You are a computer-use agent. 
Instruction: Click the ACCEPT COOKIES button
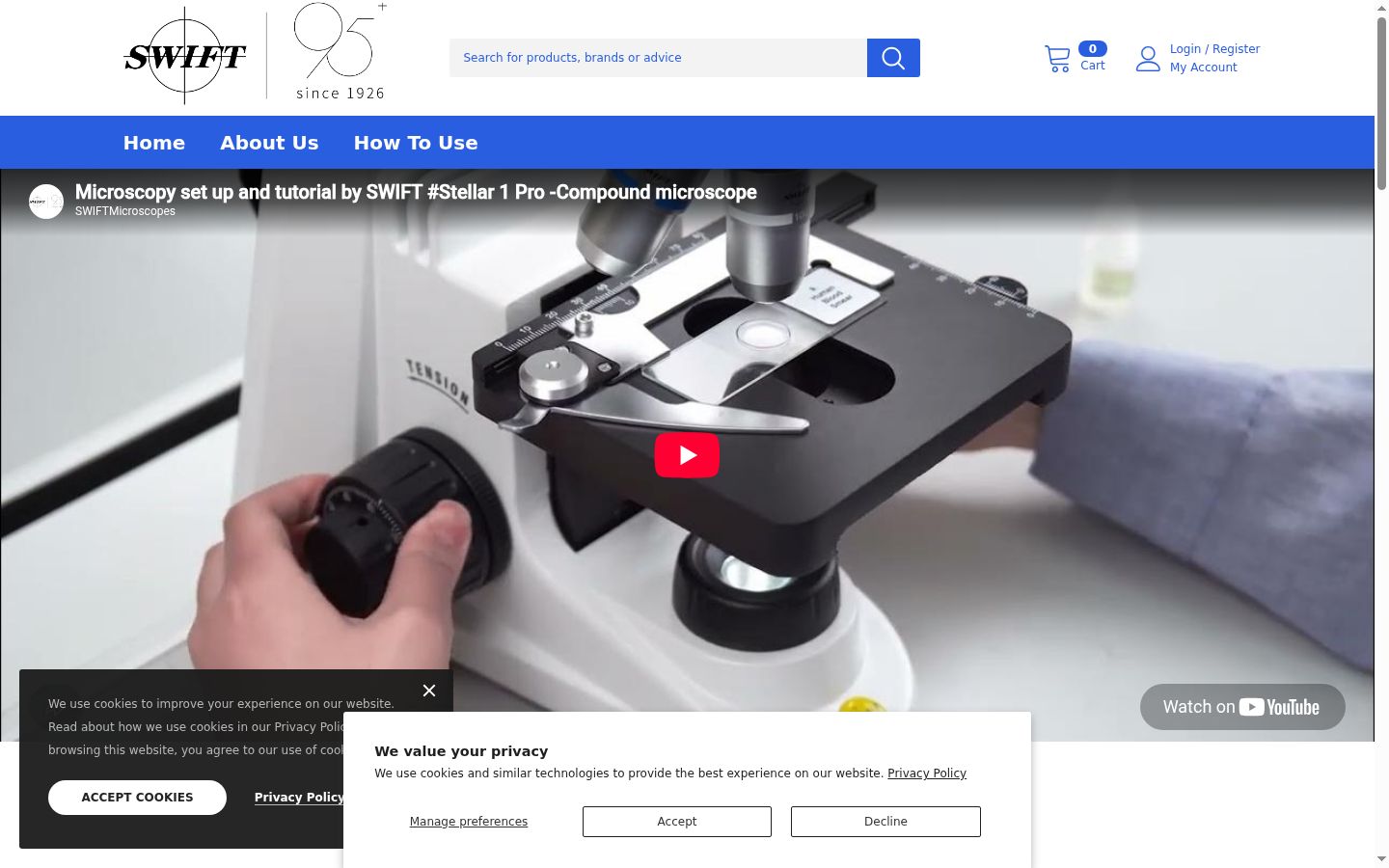(x=137, y=798)
